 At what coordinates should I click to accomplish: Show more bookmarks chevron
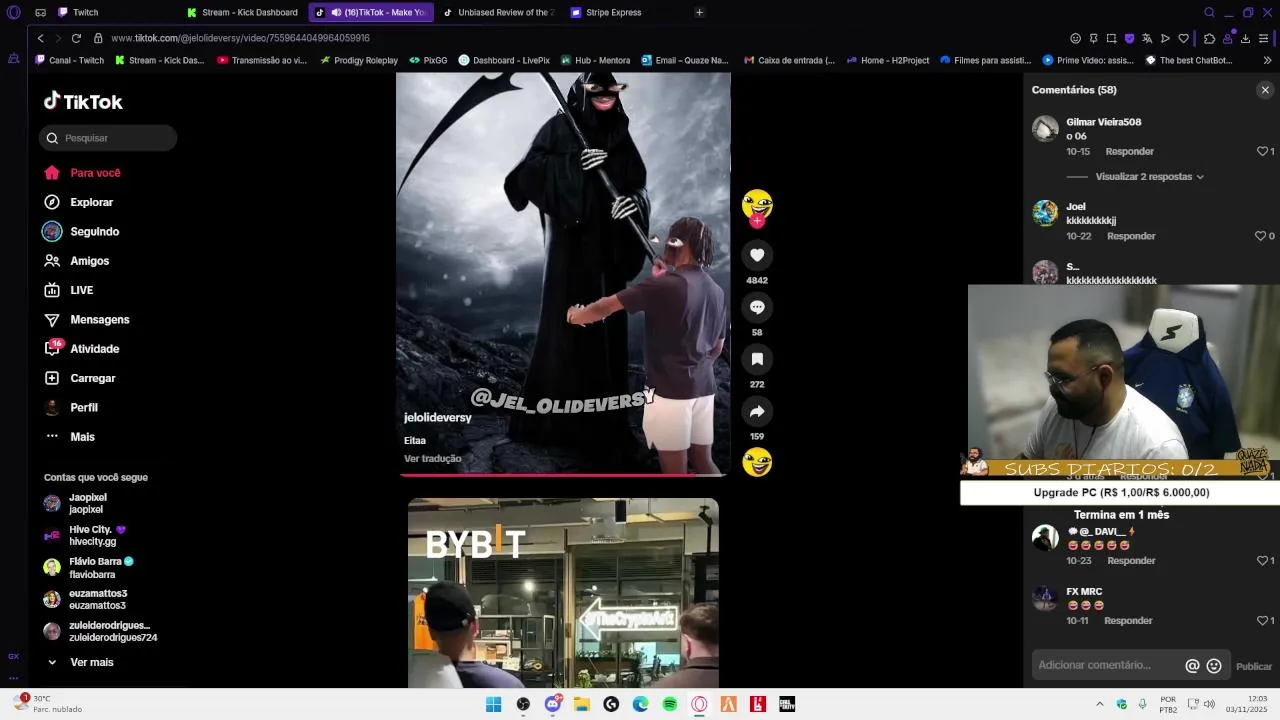pyautogui.click(x=1268, y=60)
